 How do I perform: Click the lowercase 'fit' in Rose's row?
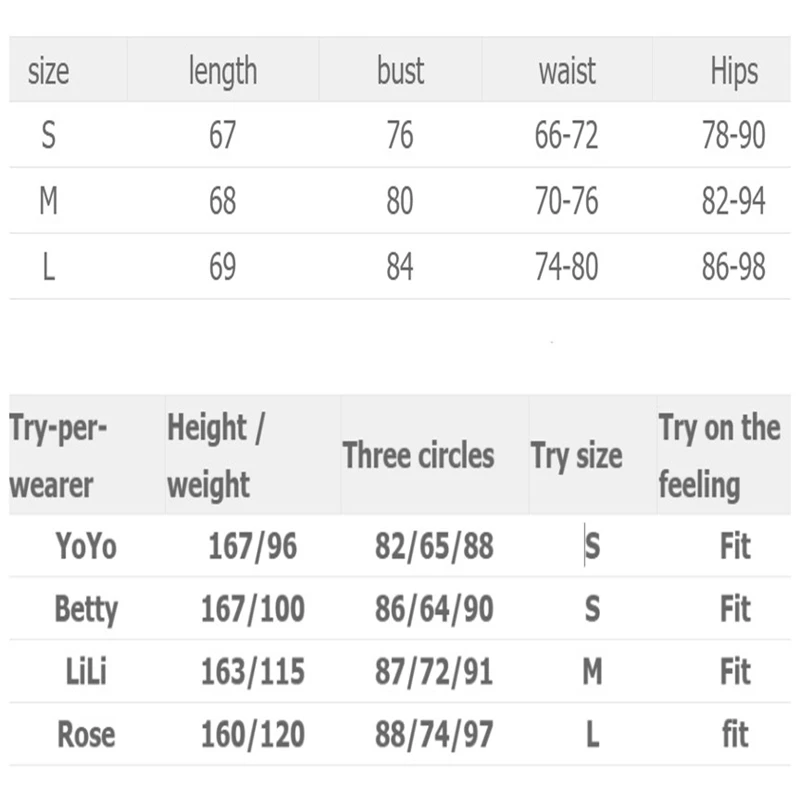735,735
